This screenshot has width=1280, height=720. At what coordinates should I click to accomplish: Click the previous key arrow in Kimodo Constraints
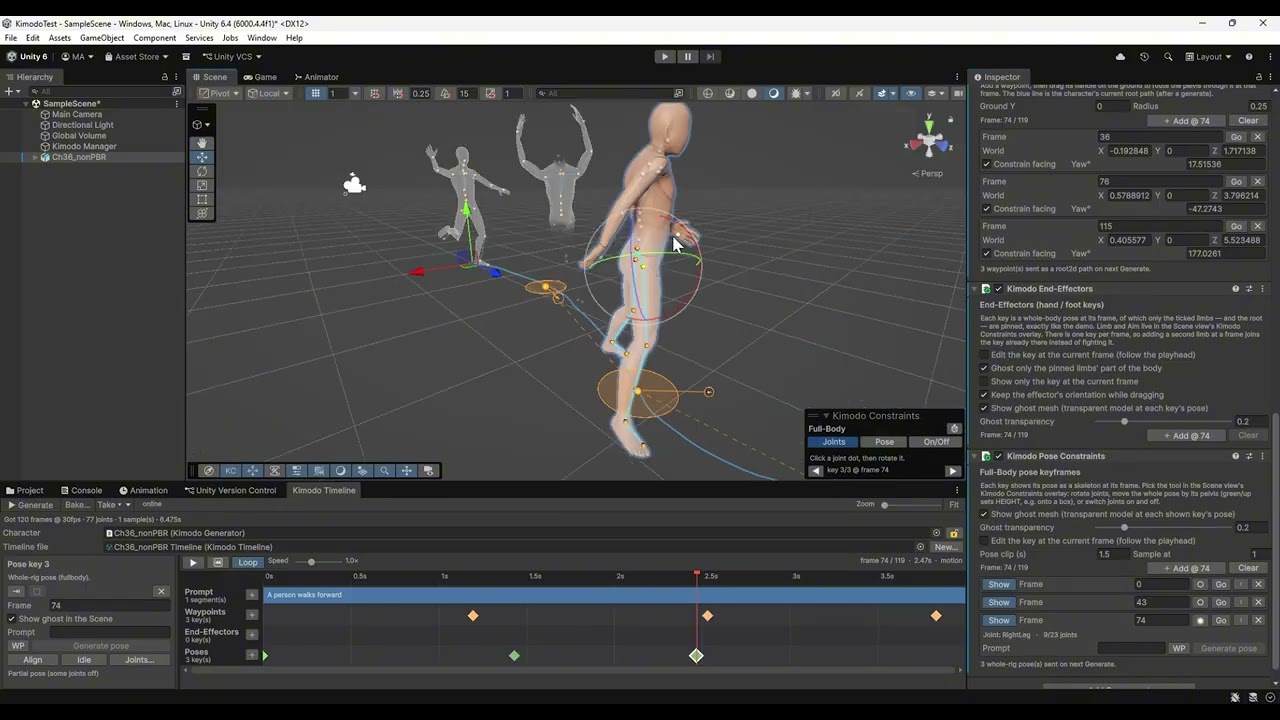[x=816, y=471]
